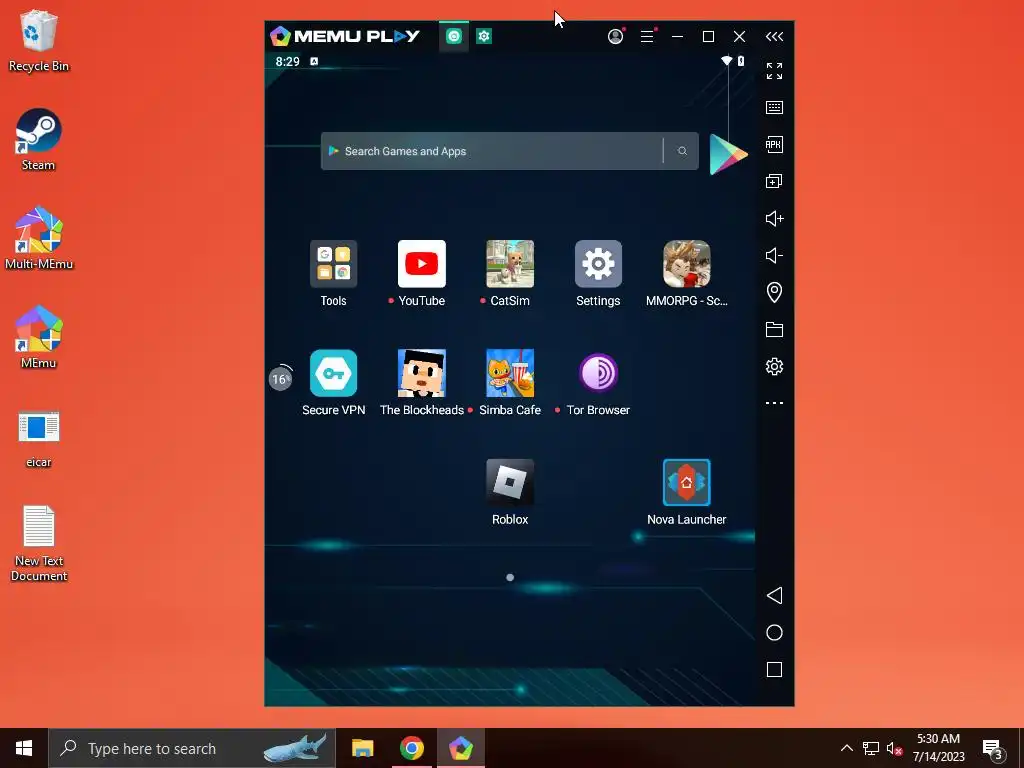Screen dimensions: 1024x768
Task: Select the New Text Document file
Action: pyautogui.click(x=39, y=543)
